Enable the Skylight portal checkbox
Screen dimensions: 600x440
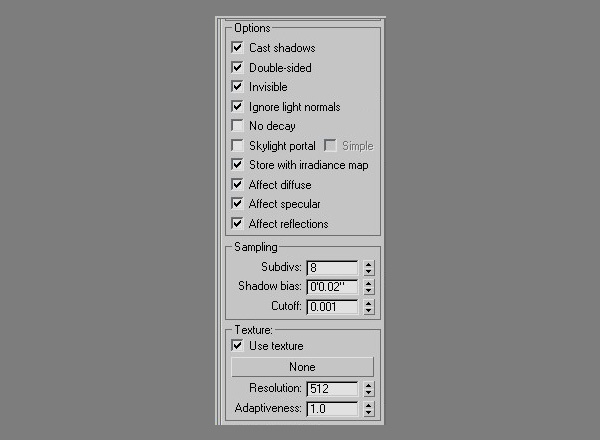point(237,146)
